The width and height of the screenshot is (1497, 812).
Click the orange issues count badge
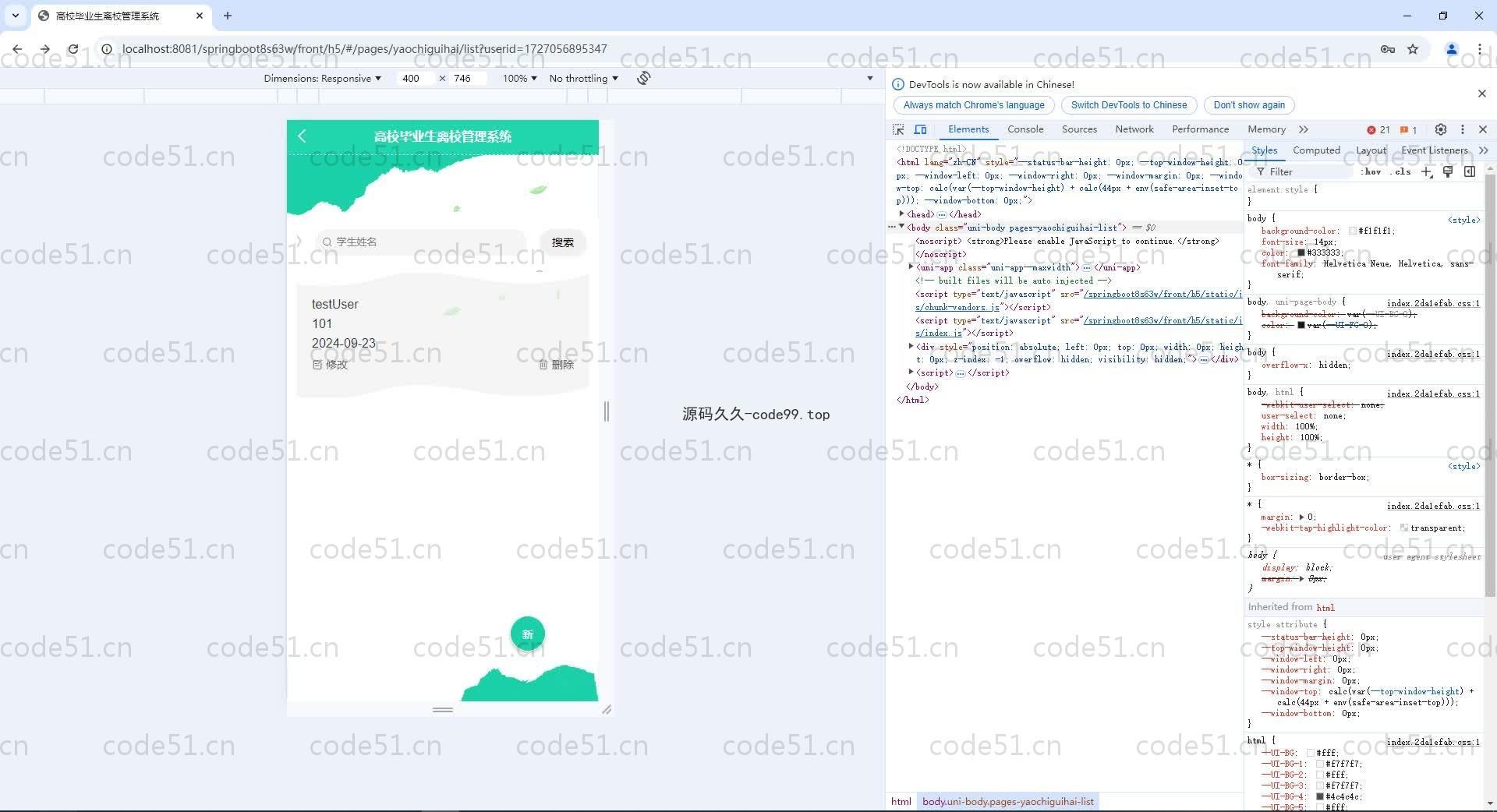coord(1408,130)
